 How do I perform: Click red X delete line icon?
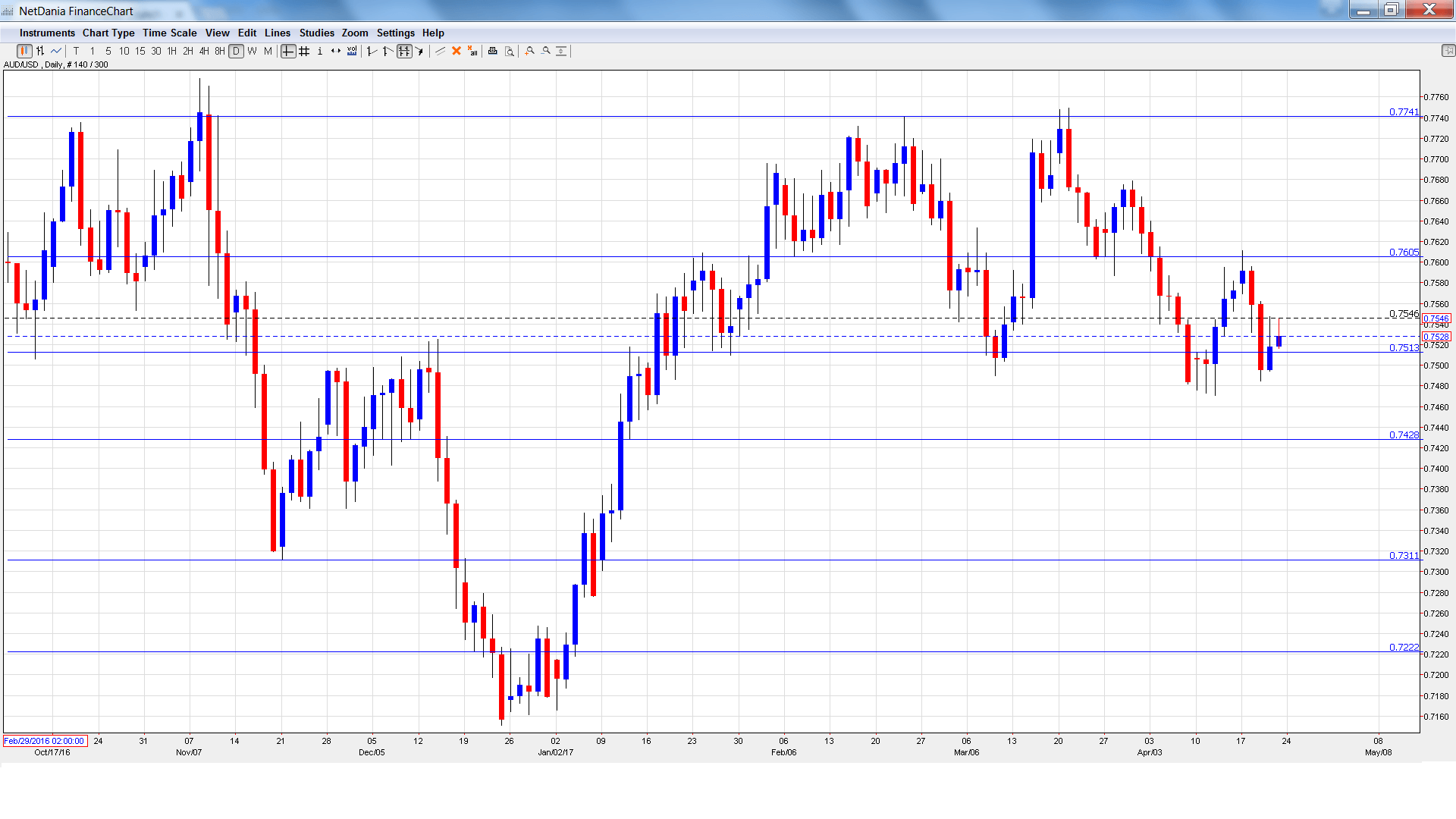click(457, 52)
